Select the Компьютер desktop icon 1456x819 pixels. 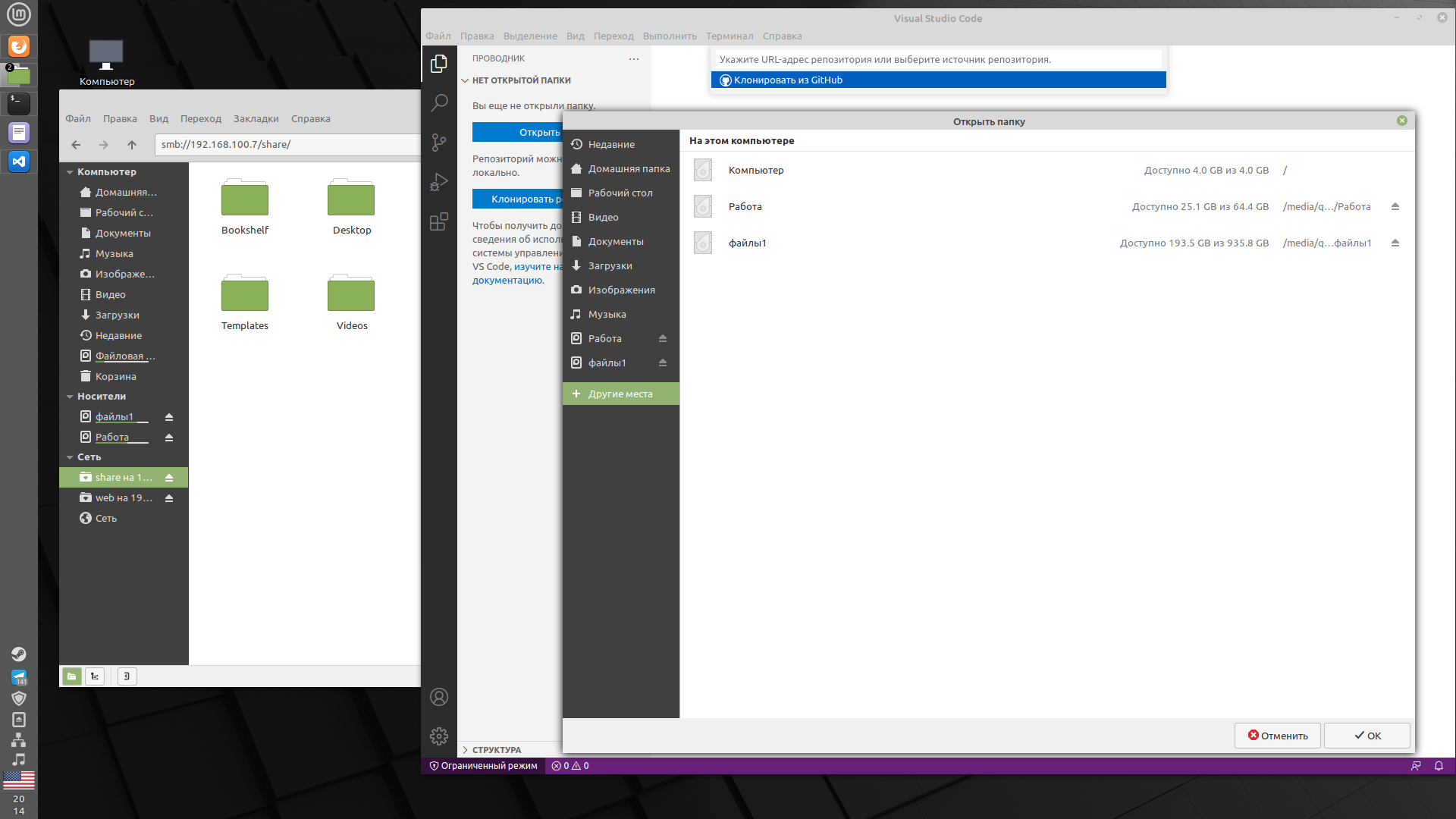(106, 63)
